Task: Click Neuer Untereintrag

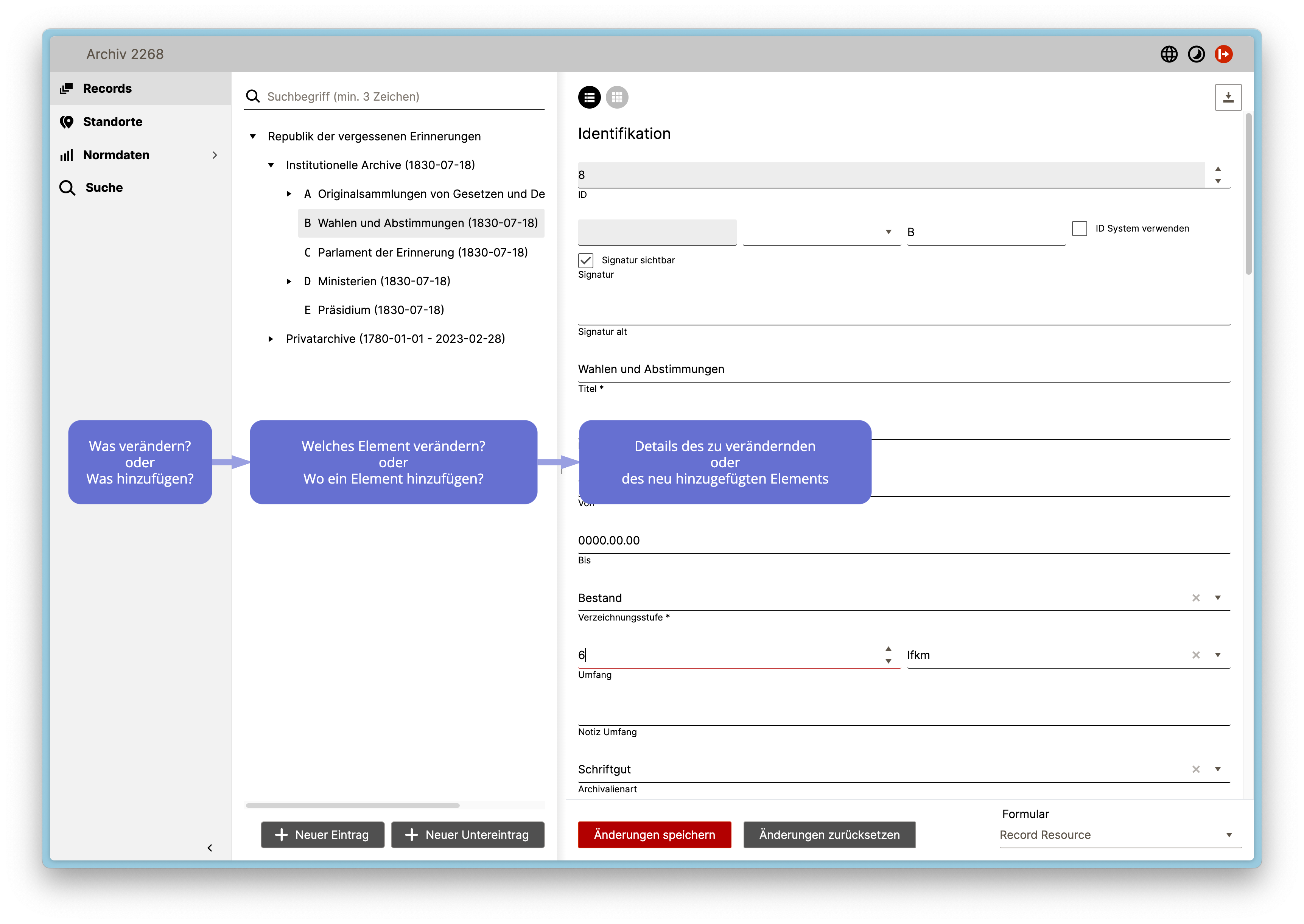Action: tap(467, 835)
